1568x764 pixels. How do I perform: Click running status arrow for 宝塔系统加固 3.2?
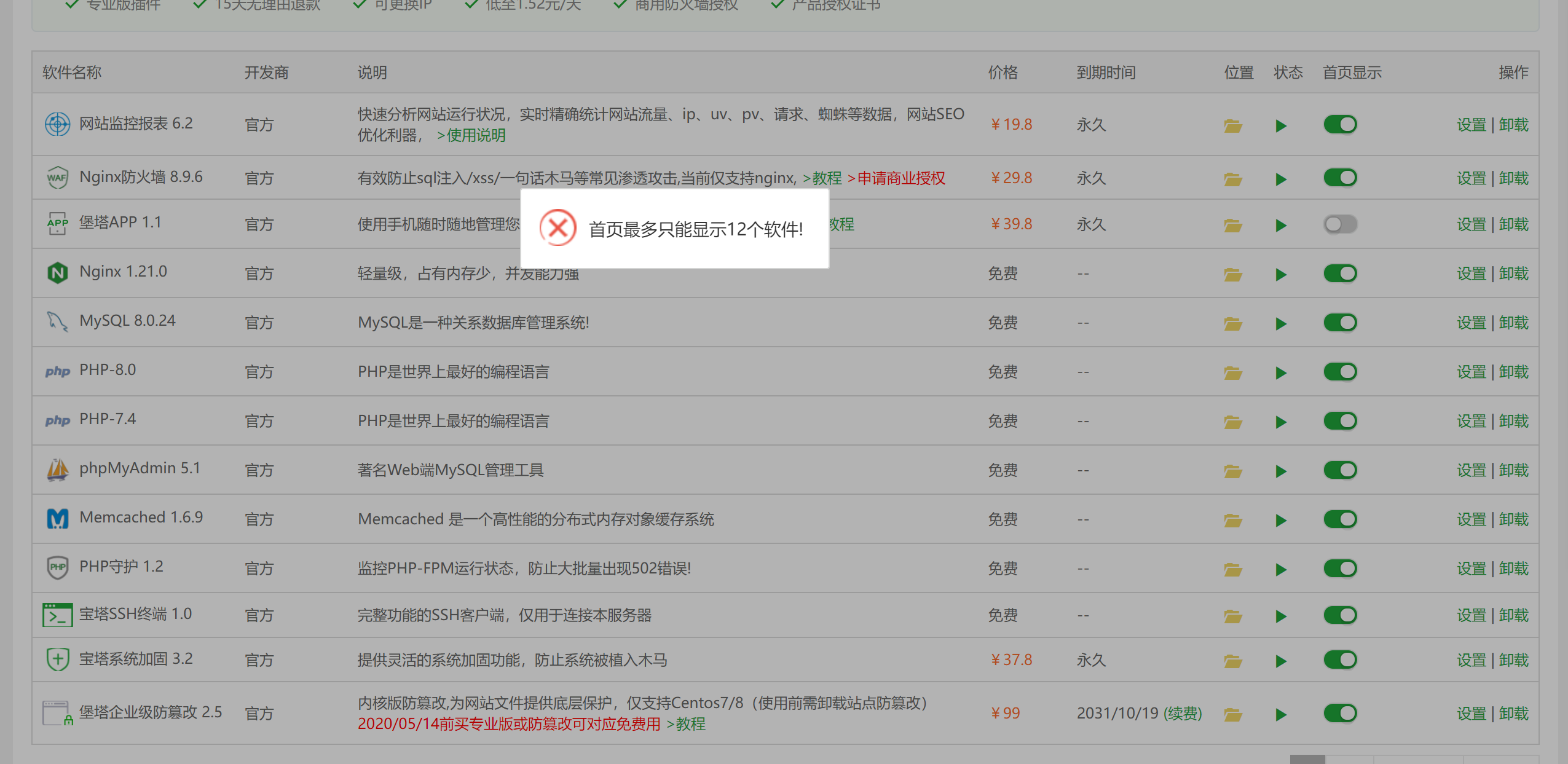click(1281, 661)
